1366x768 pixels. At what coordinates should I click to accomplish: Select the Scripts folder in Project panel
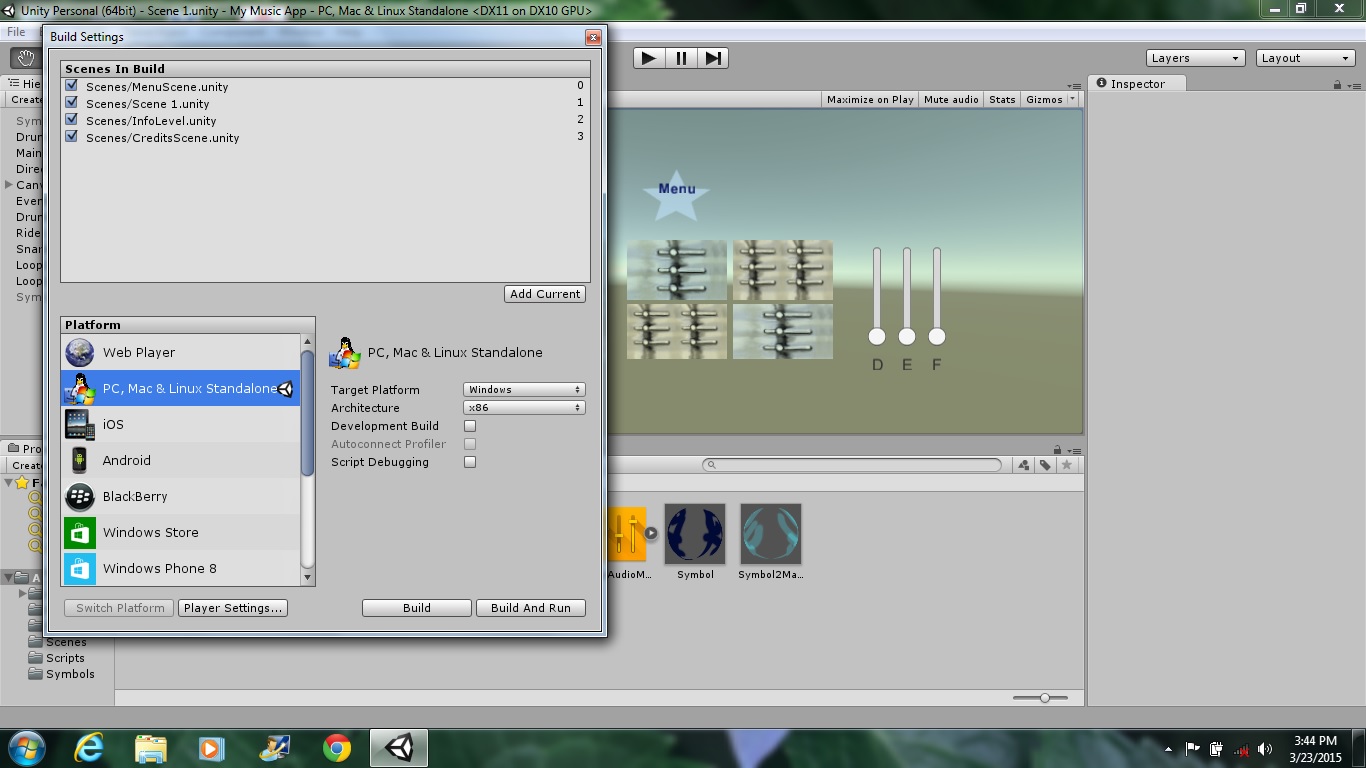(x=65, y=658)
